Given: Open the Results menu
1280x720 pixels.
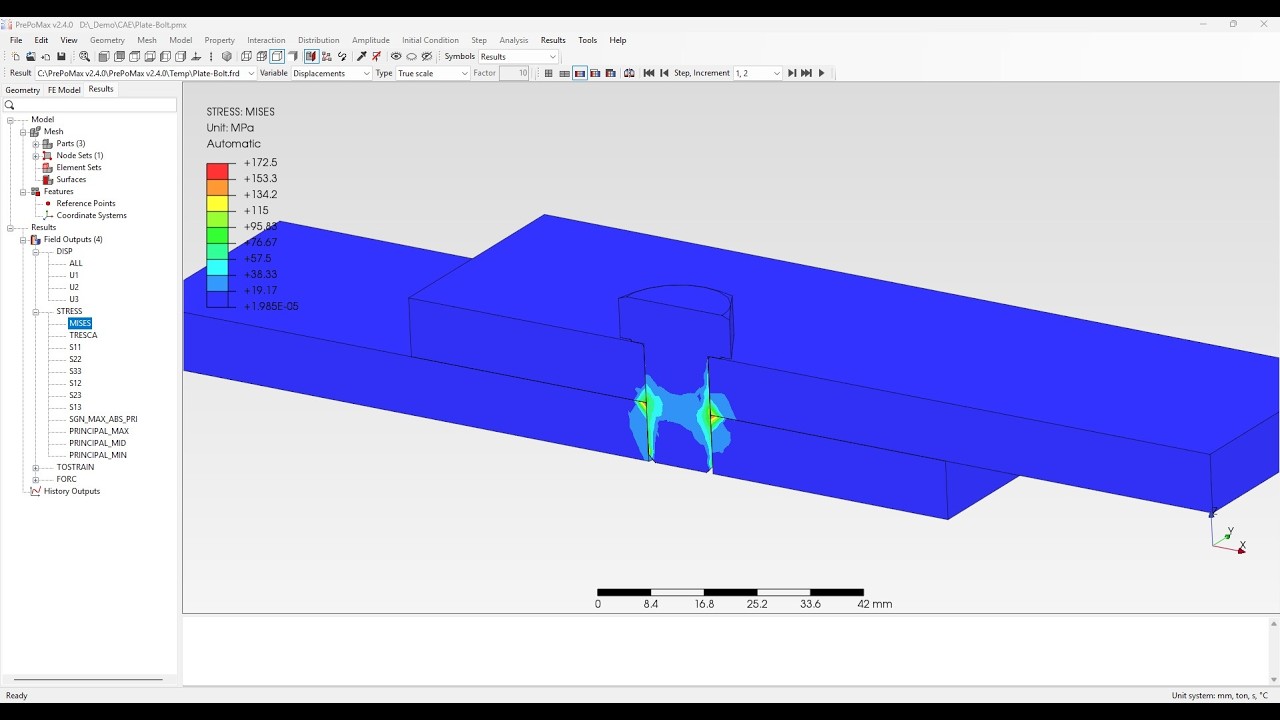Looking at the screenshot, I should pyautogui.click(x=553, y=40).
